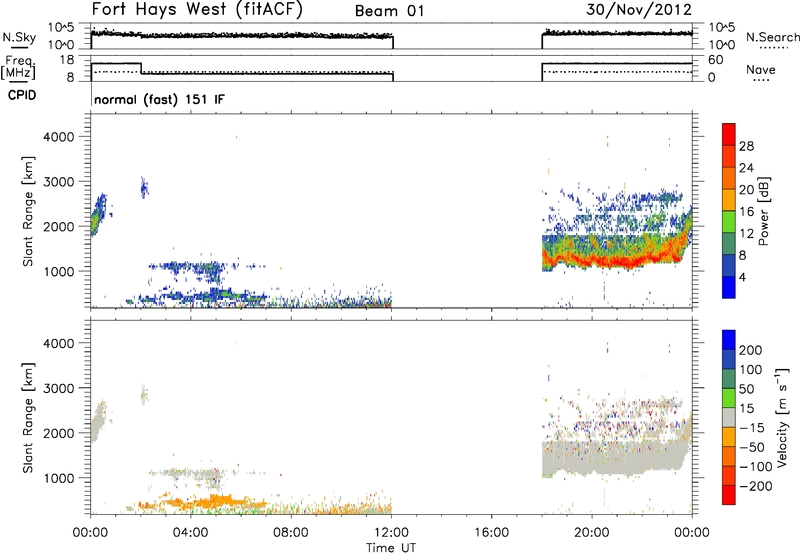Click the "Velocity [m s-1]" colorbar title
The image size is (800, 554).
pos(782,417)
